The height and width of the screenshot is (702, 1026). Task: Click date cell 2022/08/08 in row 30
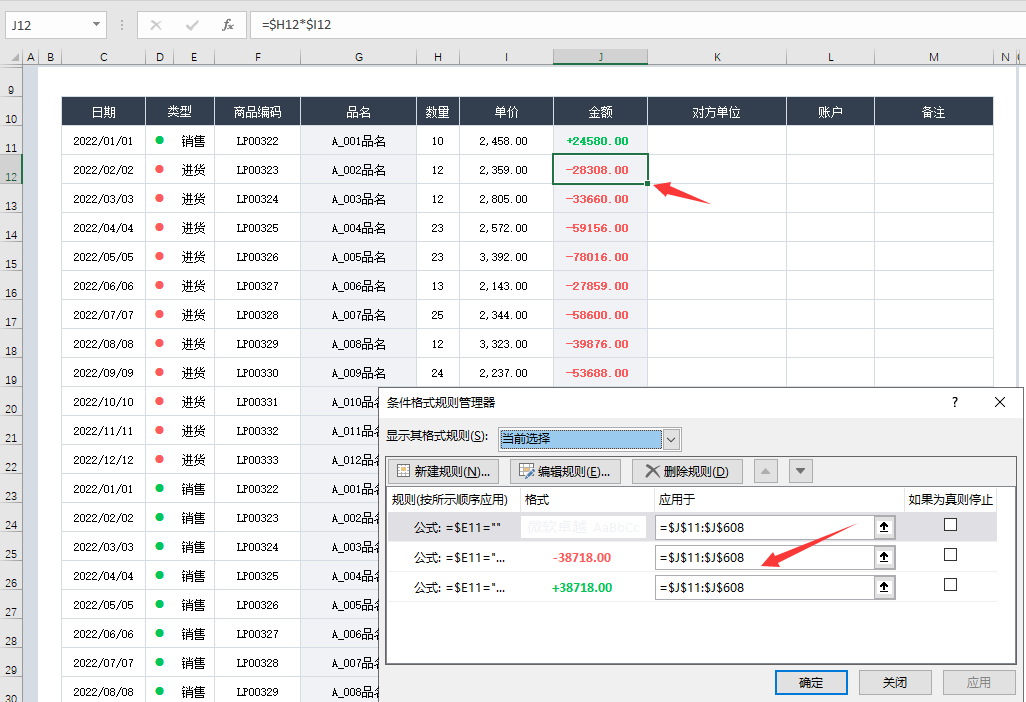pyautogui.click(x=103, y=691)
